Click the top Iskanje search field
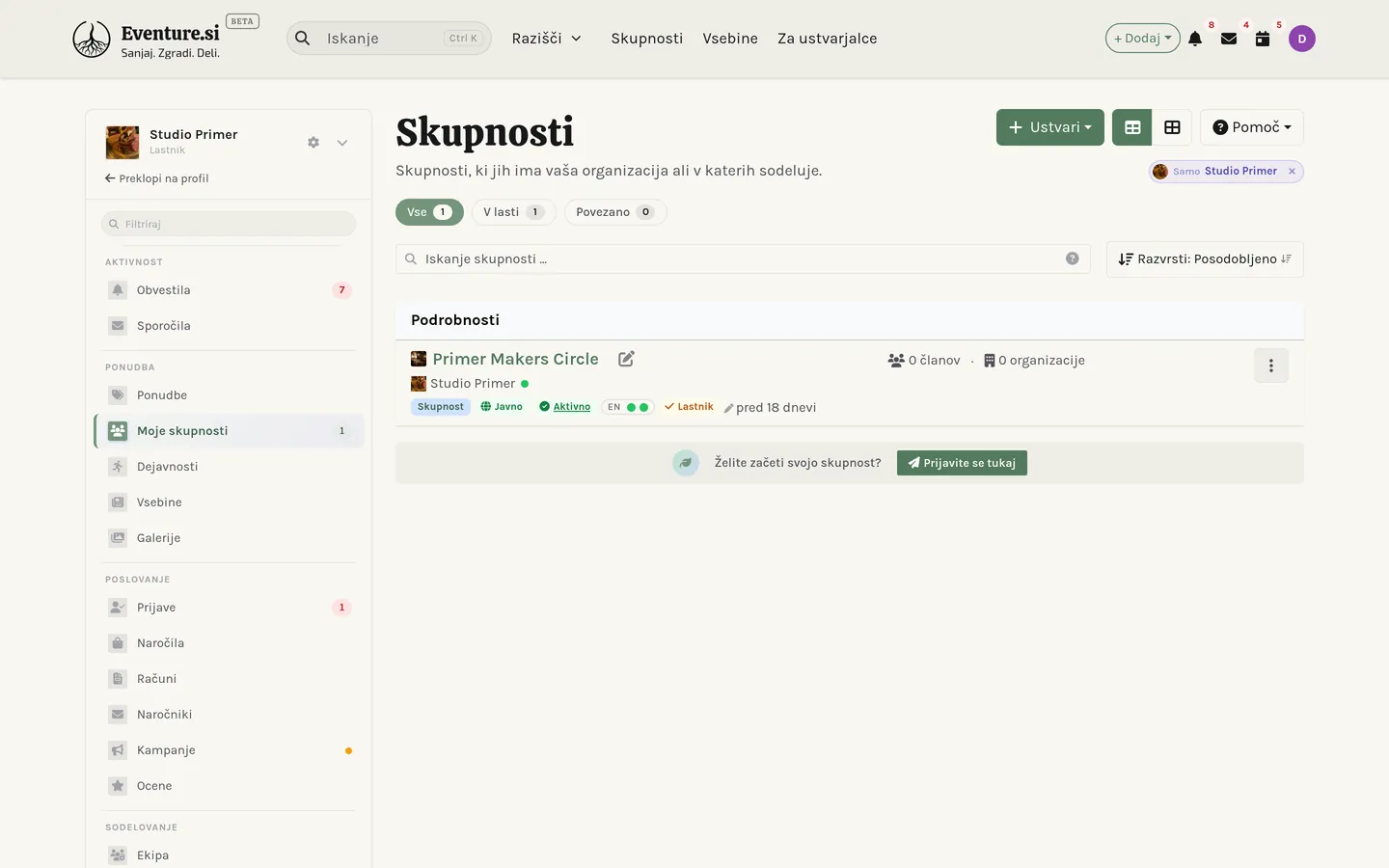Image resolution: width=1389 pixels, height=868 pixels. [x=389, y=39]
